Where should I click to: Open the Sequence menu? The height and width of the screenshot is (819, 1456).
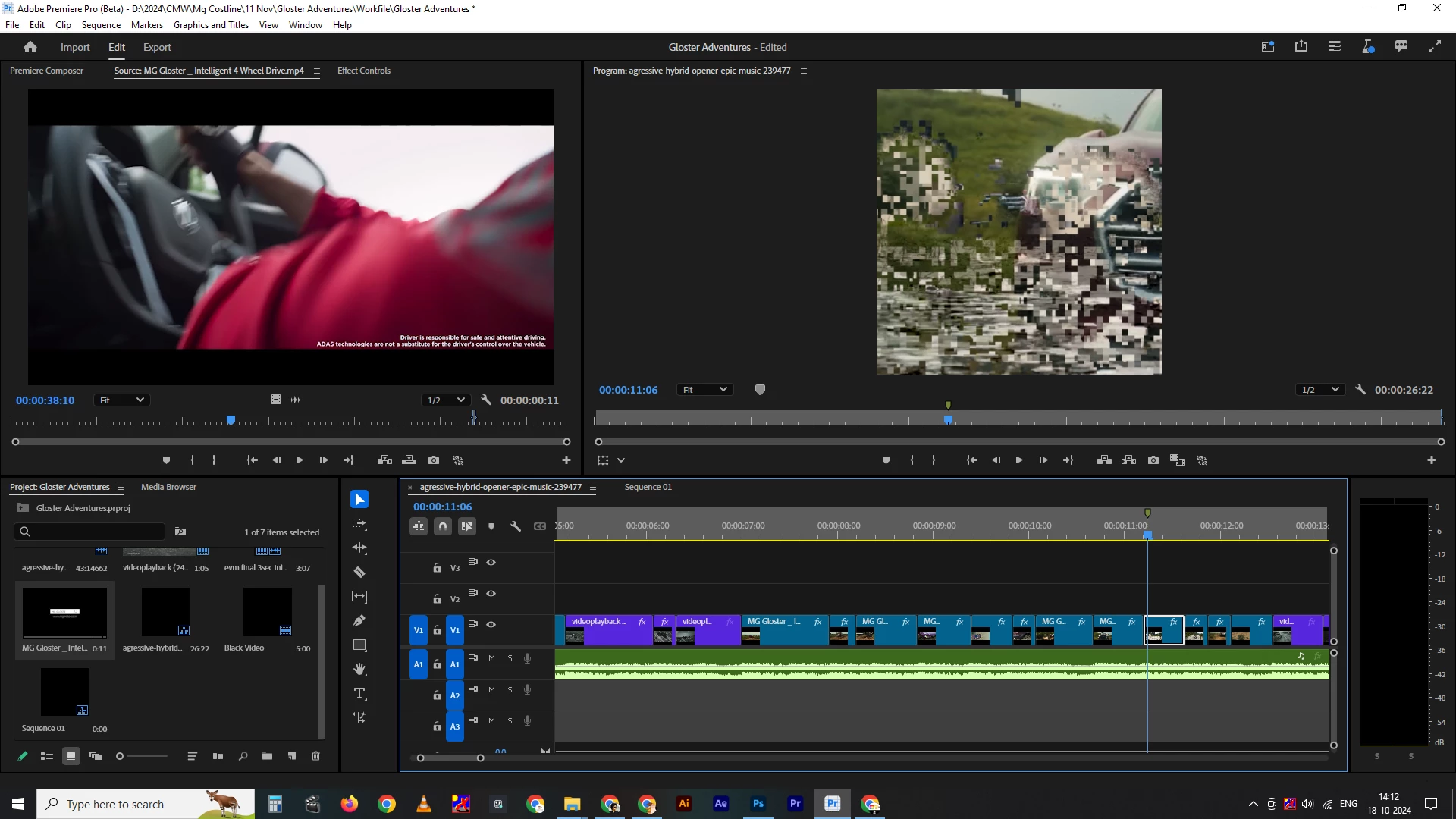(x=101, y=25)
